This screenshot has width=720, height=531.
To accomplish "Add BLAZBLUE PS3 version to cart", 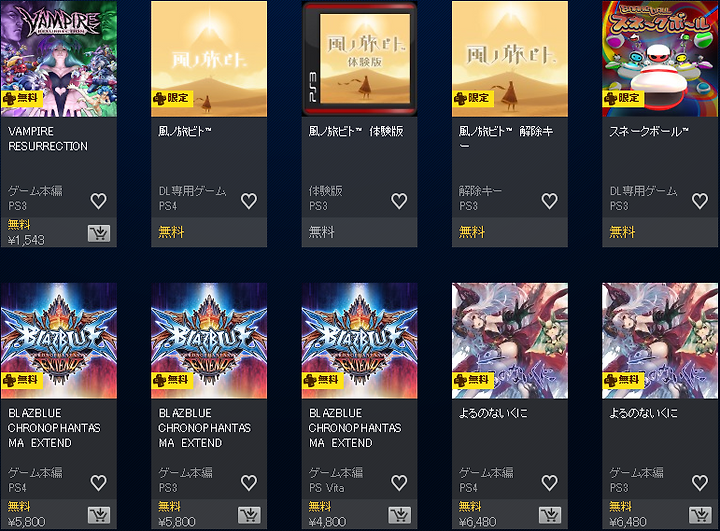I will [249, 515].
